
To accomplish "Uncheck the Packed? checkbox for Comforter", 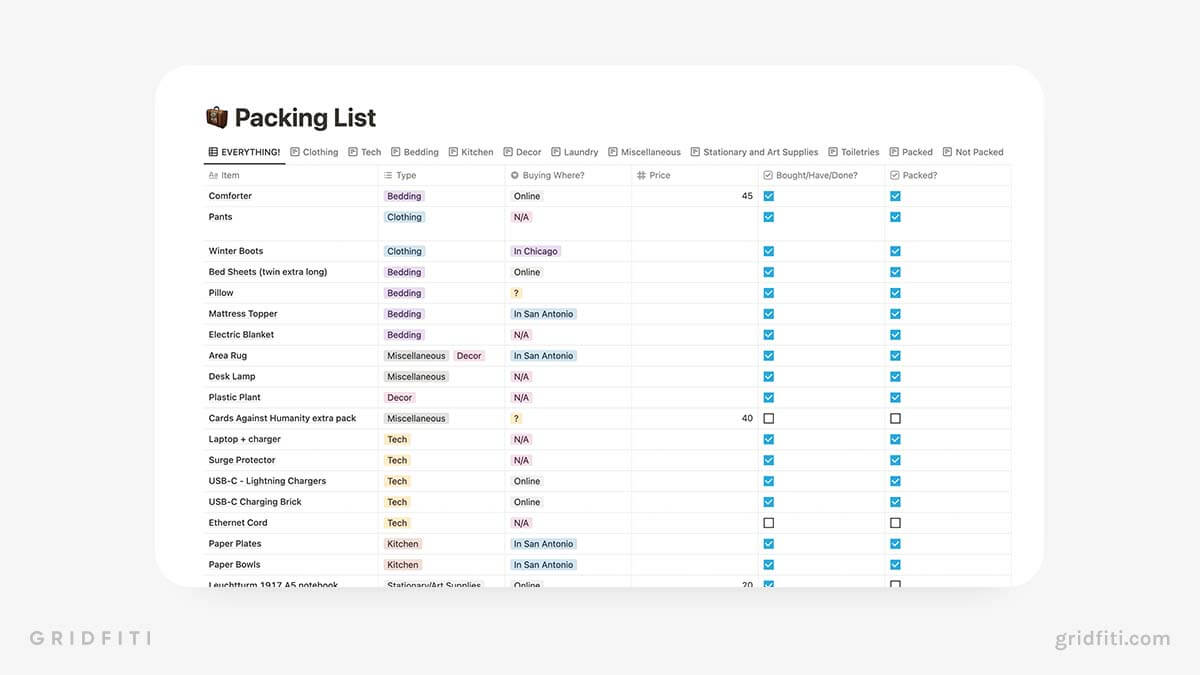I will coord(895,196).
